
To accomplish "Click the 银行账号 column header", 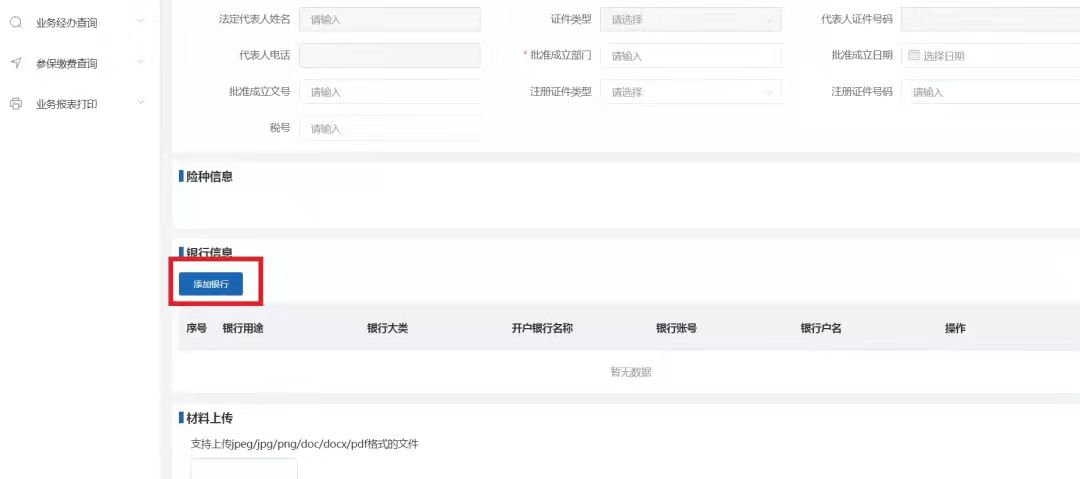I will [x=676, y=328].
